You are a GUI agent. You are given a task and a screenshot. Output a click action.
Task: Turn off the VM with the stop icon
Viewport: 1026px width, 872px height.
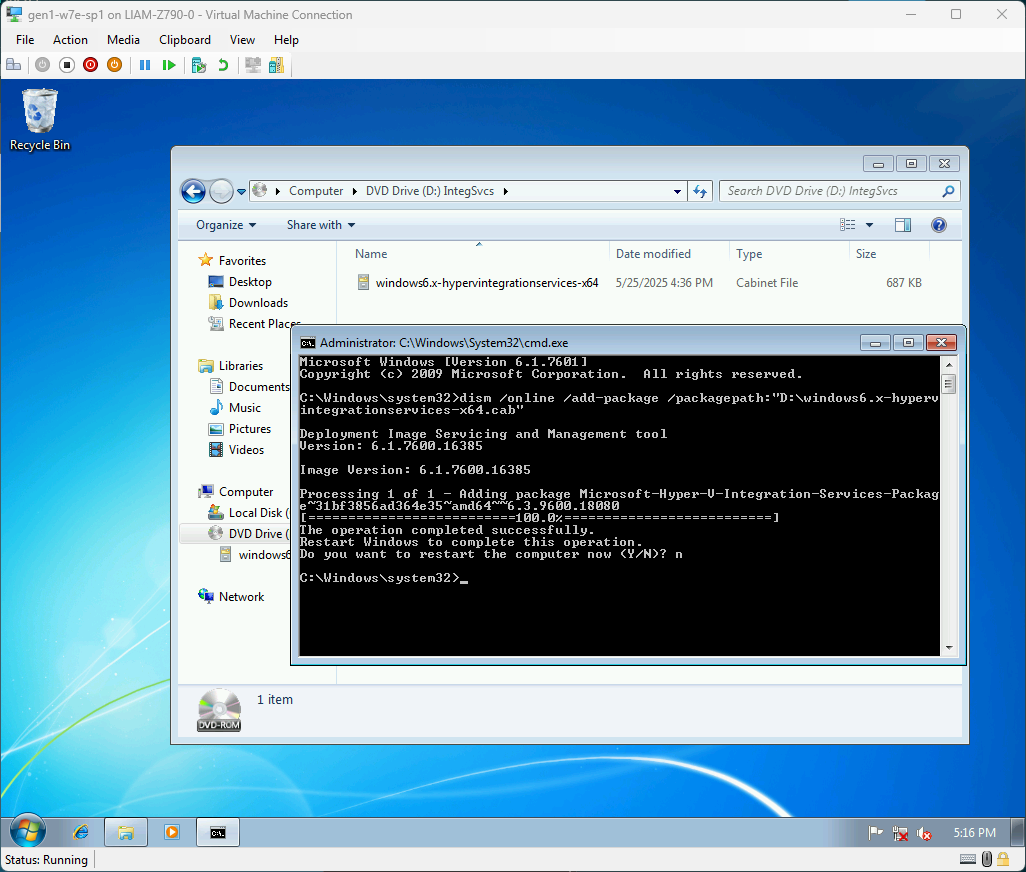tap(66, 65)
